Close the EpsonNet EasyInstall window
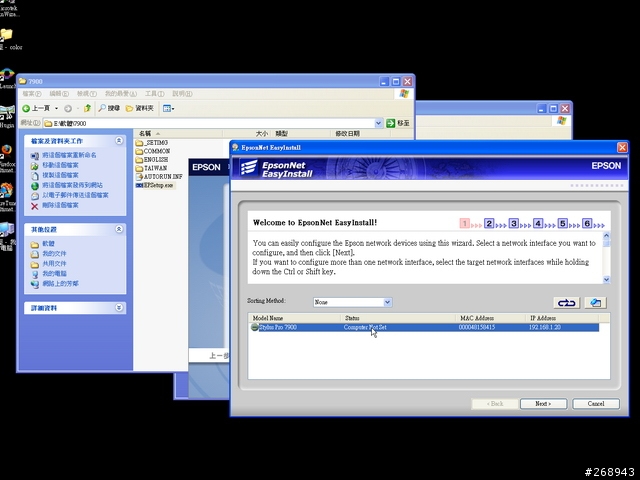The height and width of the screenshot is (480, 640). point(622,147)
